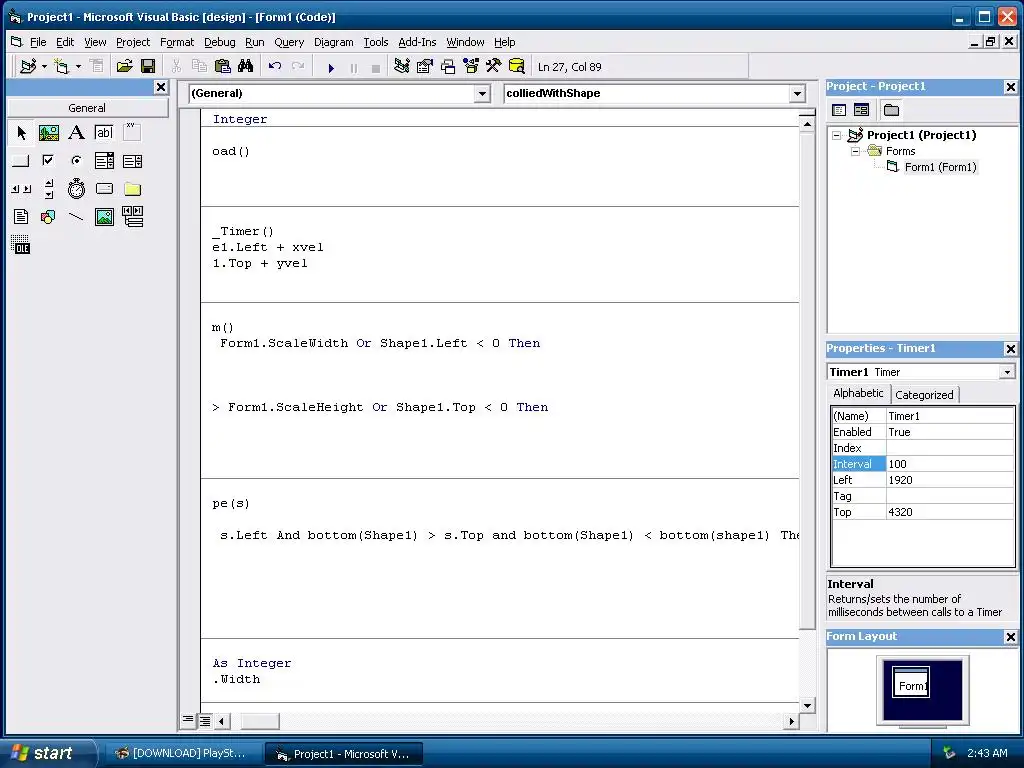The image size is (1024, 768).
Task: Open the Timer1 object selector dropdown
Action: point(1007,372)
